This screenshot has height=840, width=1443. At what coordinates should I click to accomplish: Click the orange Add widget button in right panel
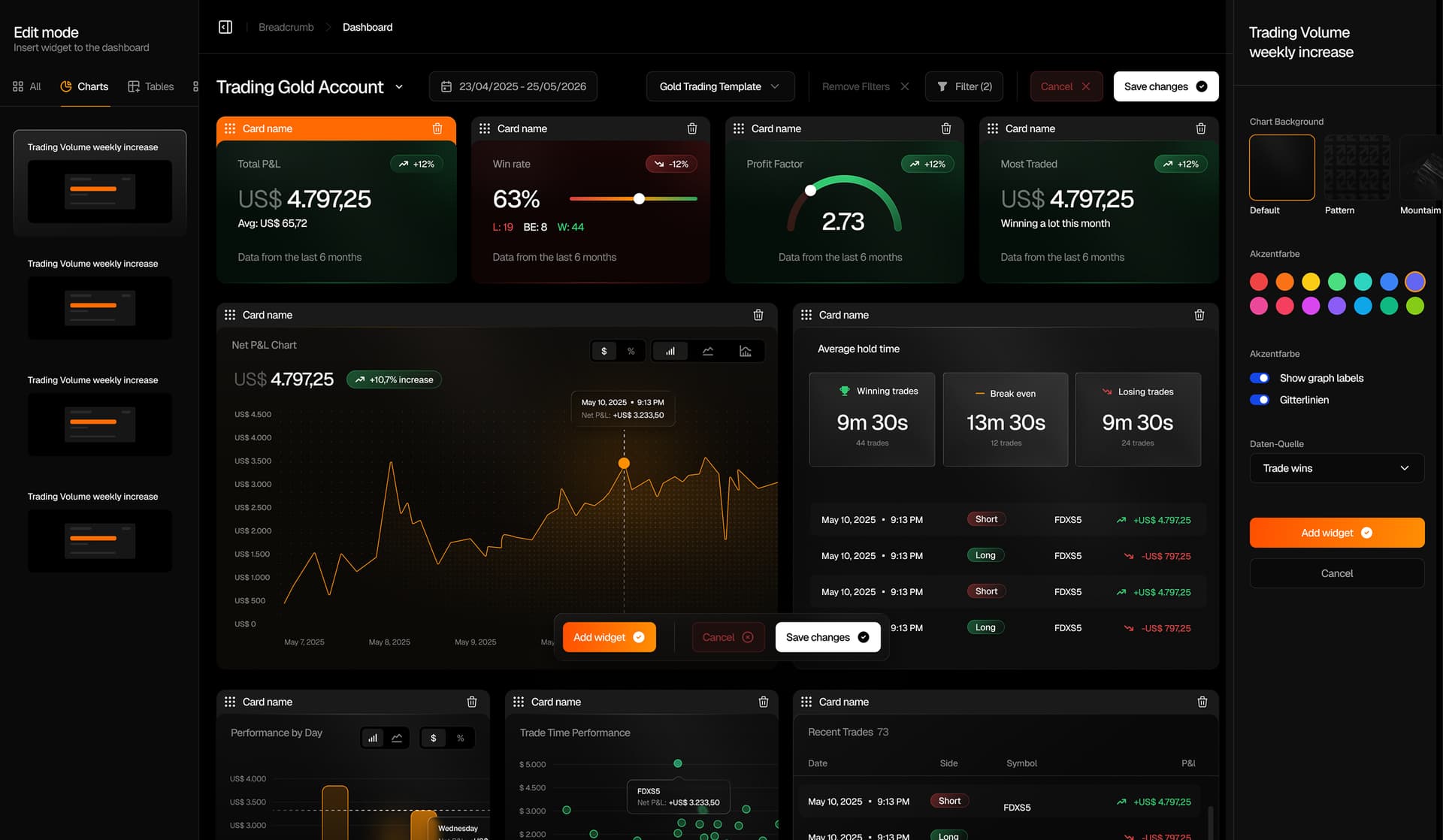[1336, 533]
